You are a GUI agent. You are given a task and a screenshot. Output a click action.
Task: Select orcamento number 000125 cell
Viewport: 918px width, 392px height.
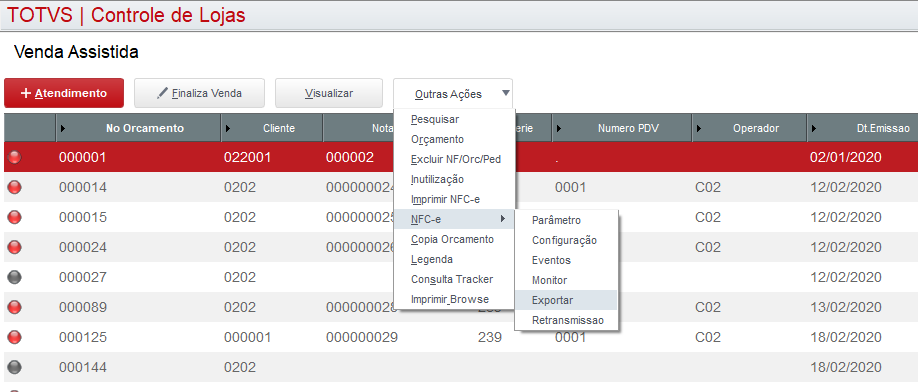83,337
